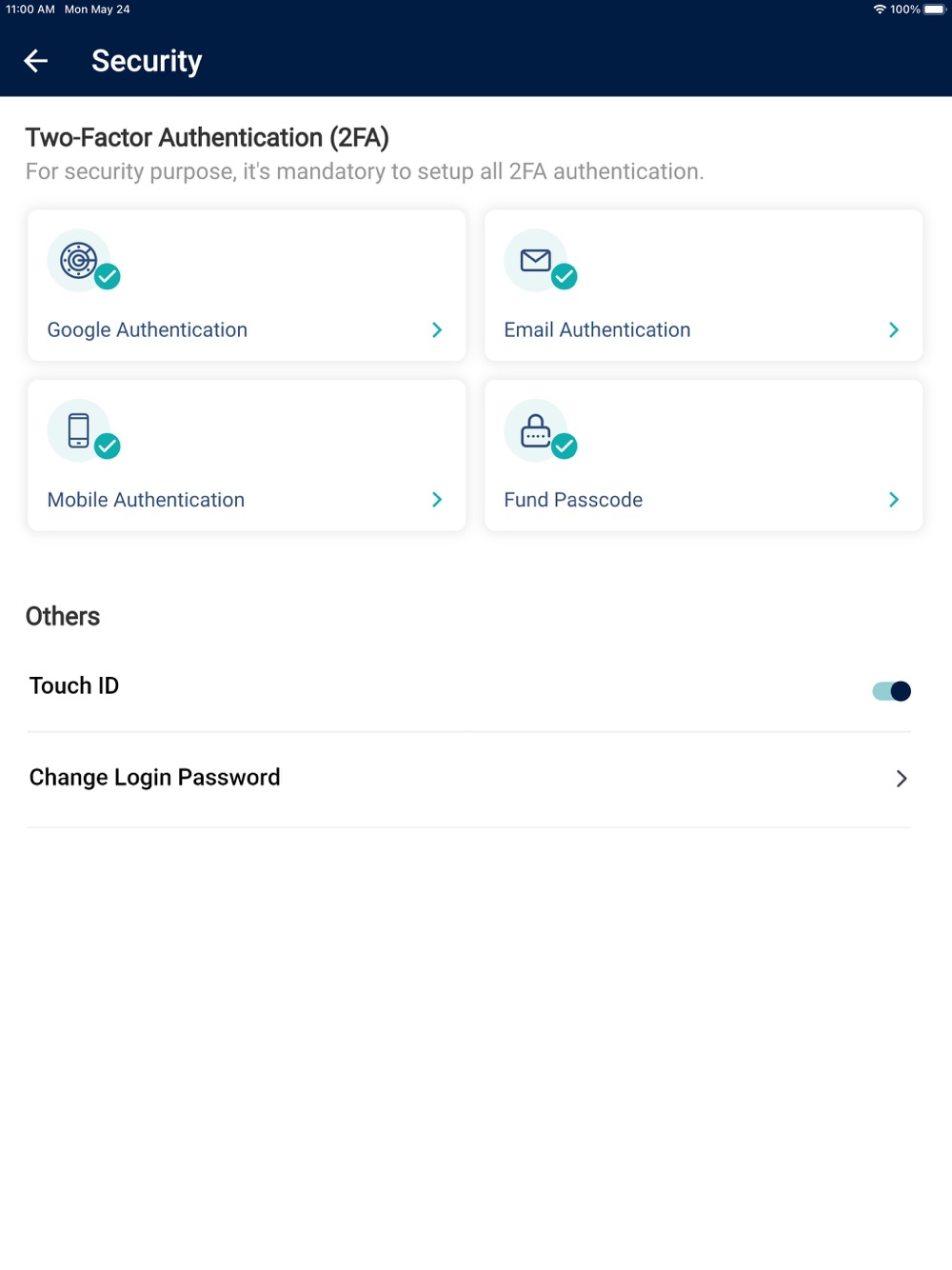Open the Change Login Password row
This screenshot has height=1270, width=952.
469,779
